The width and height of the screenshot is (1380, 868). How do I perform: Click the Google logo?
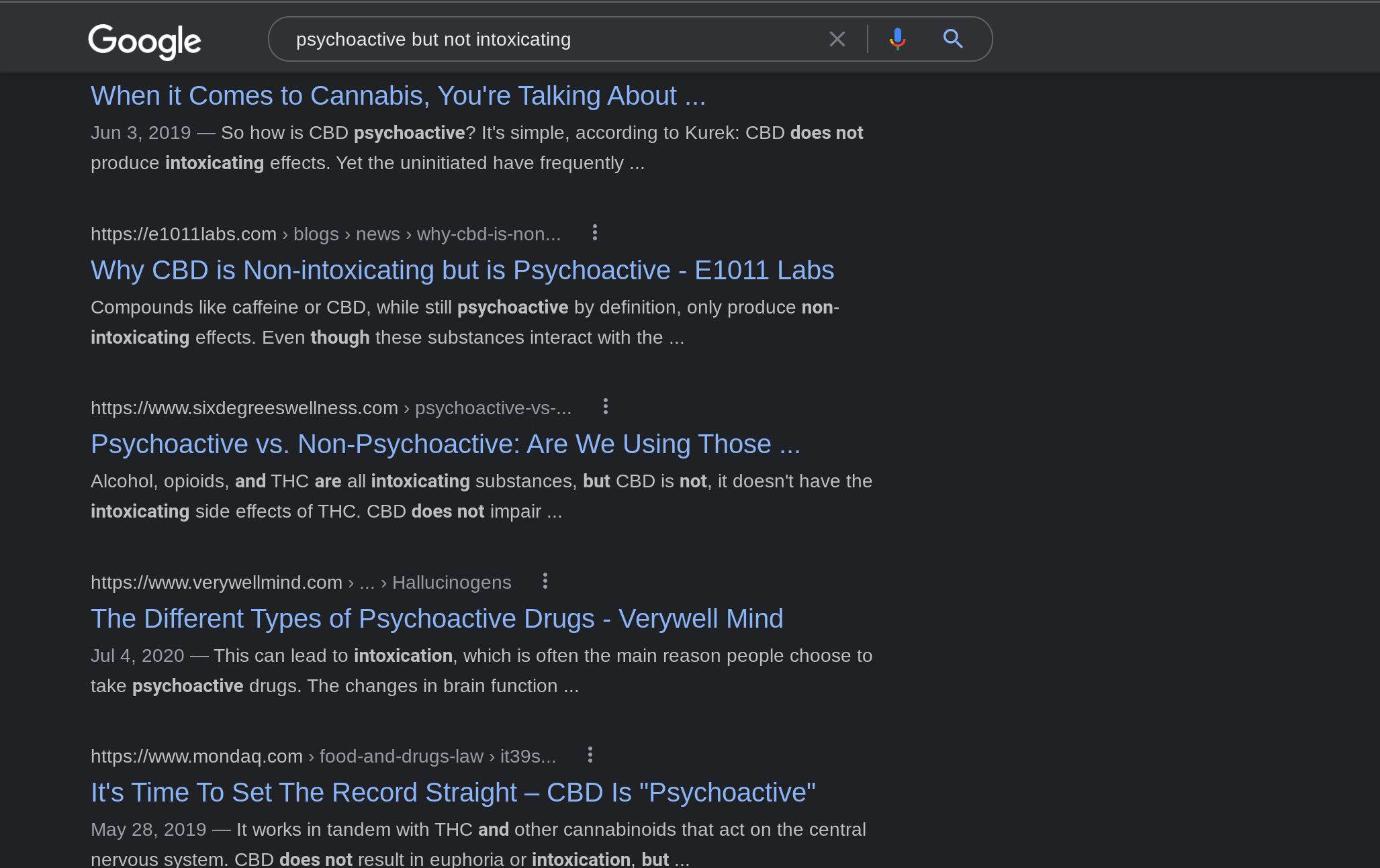[144, 41]
